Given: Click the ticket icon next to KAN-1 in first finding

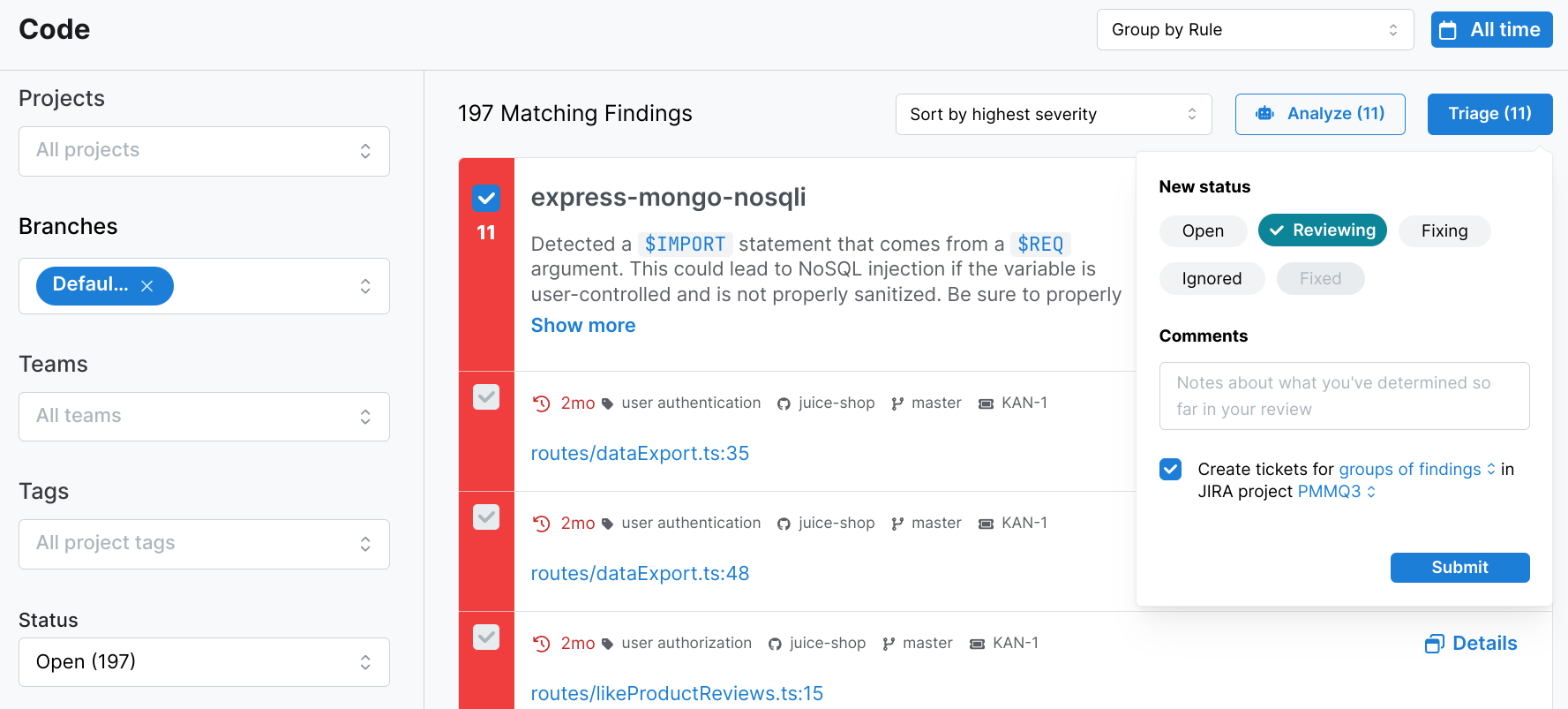Looking at the screenshot, I should pyautogui.click(x=986, y=404).
